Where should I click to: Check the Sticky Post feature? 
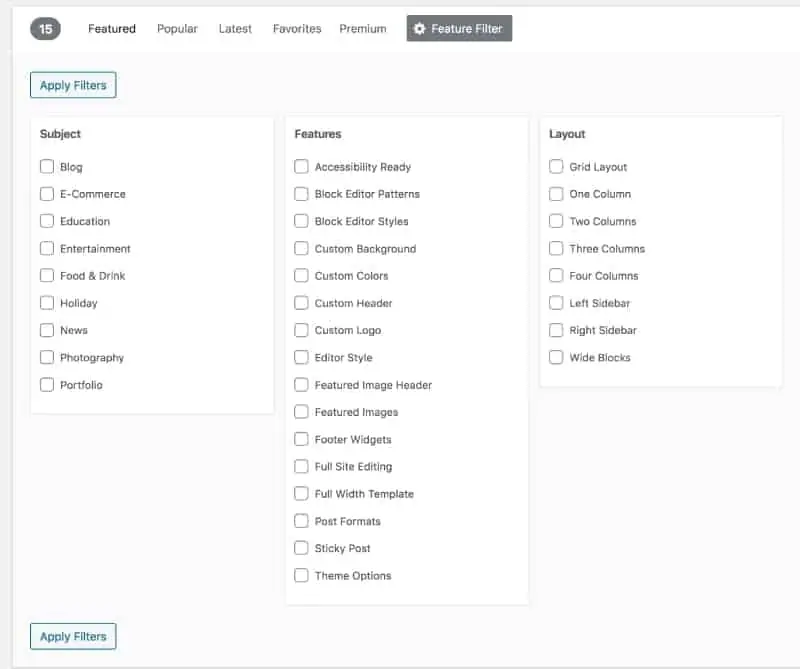(301, 548)
